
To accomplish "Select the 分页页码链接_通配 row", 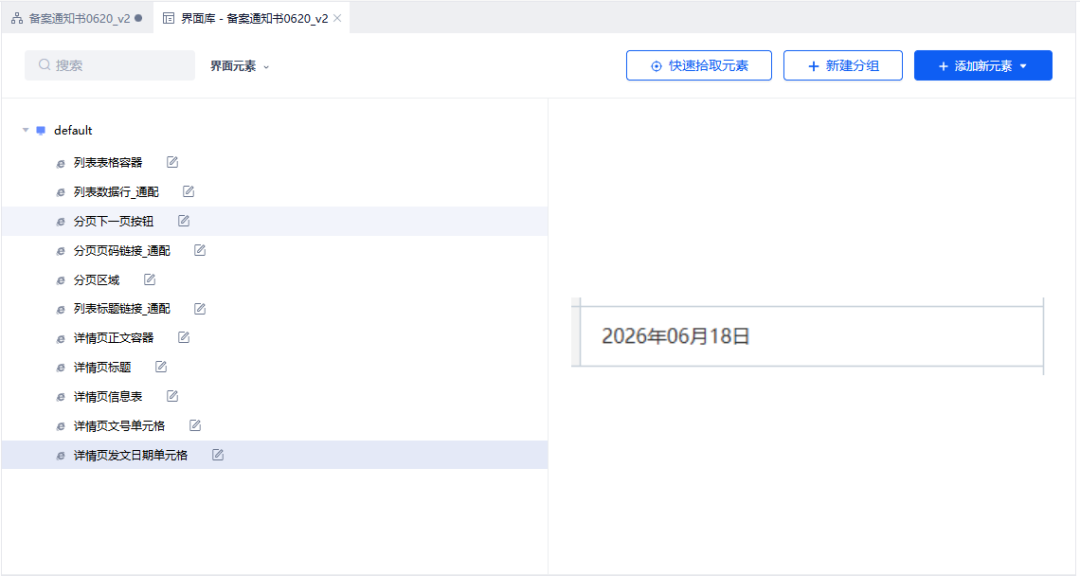I will 274,250.
